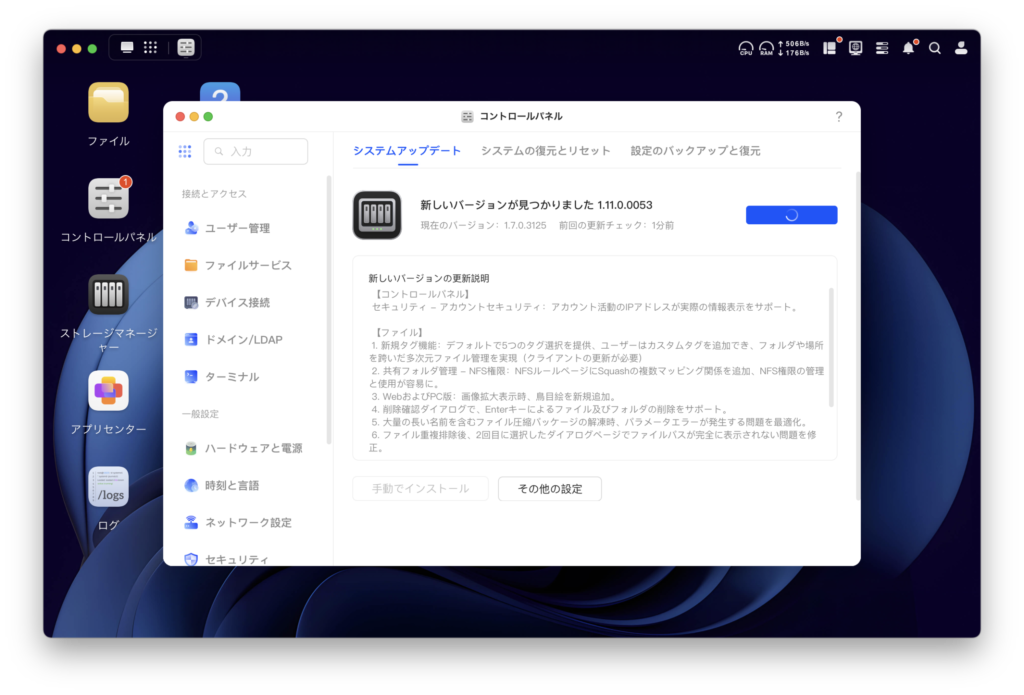
Task: Click the notification bell icon in top bar
Action: 908,48
